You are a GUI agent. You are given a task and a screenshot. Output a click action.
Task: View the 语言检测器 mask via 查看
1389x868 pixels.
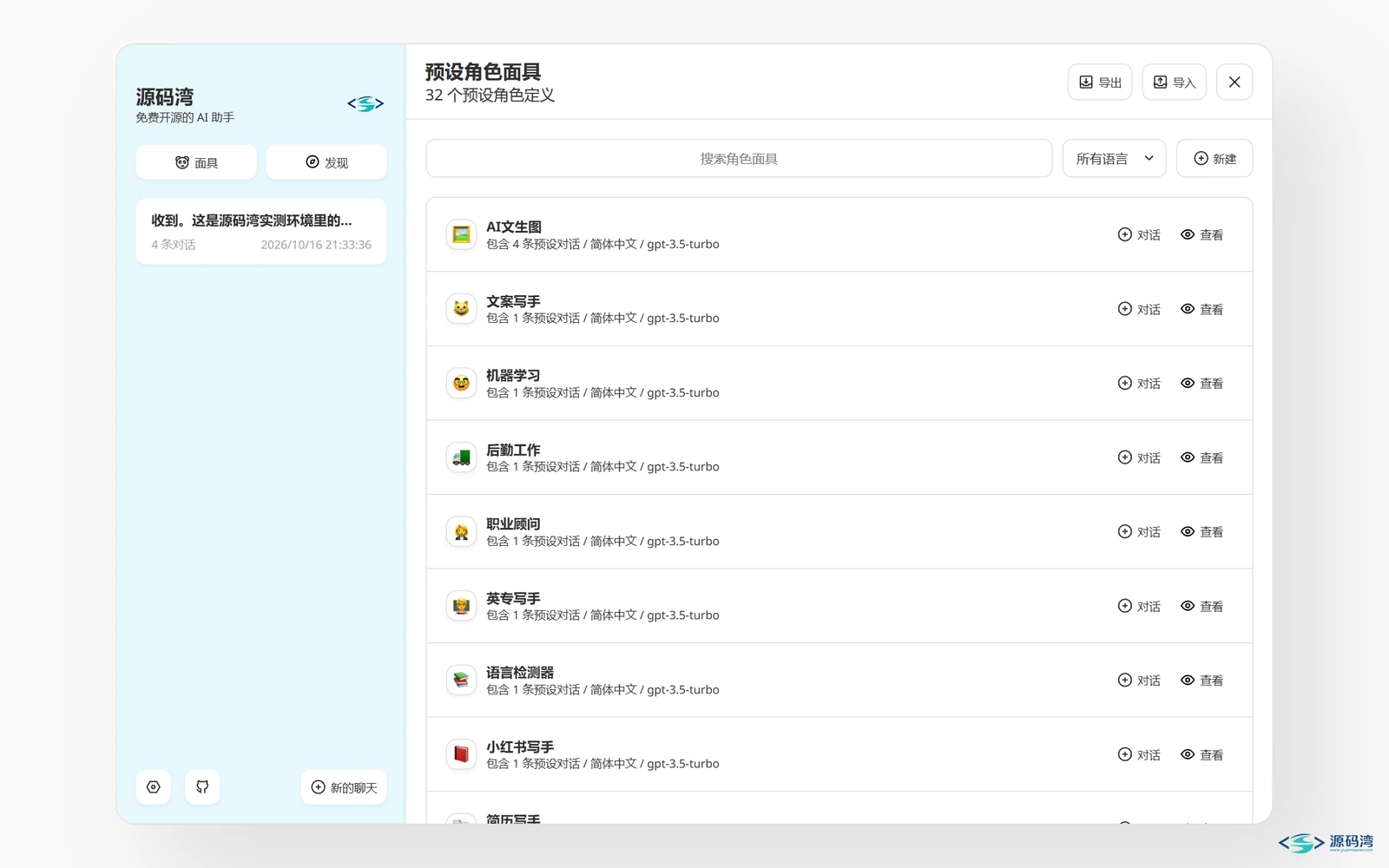click(1202, 681)
